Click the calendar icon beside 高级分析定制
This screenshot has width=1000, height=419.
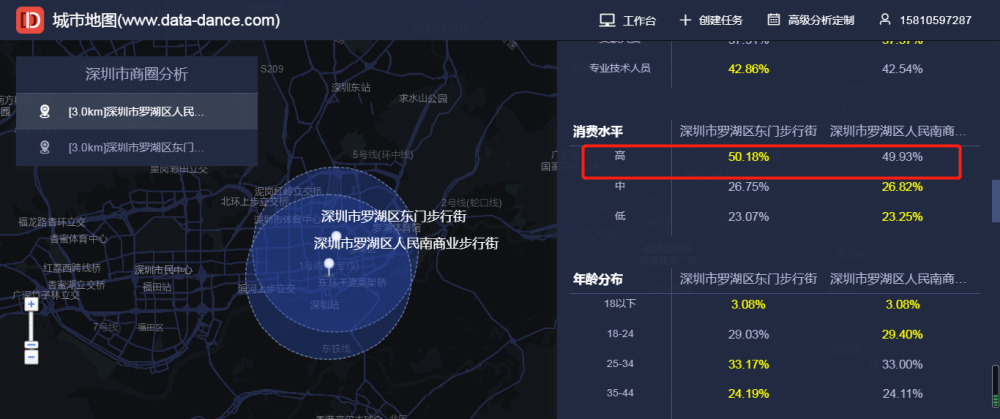(774, 20)
